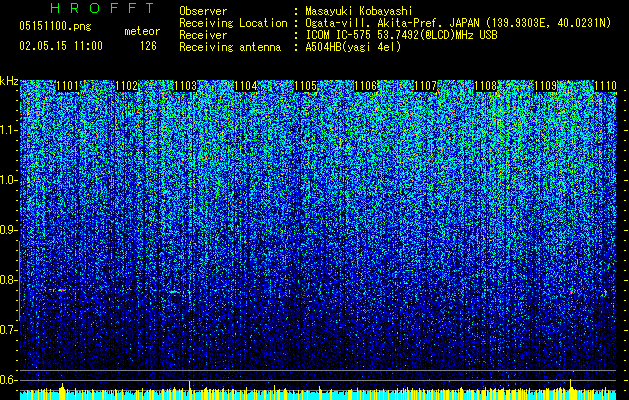
Task: Click the Ogata-vill. Akita-Pref. JAPAN location value
Action: pos(458,24)
